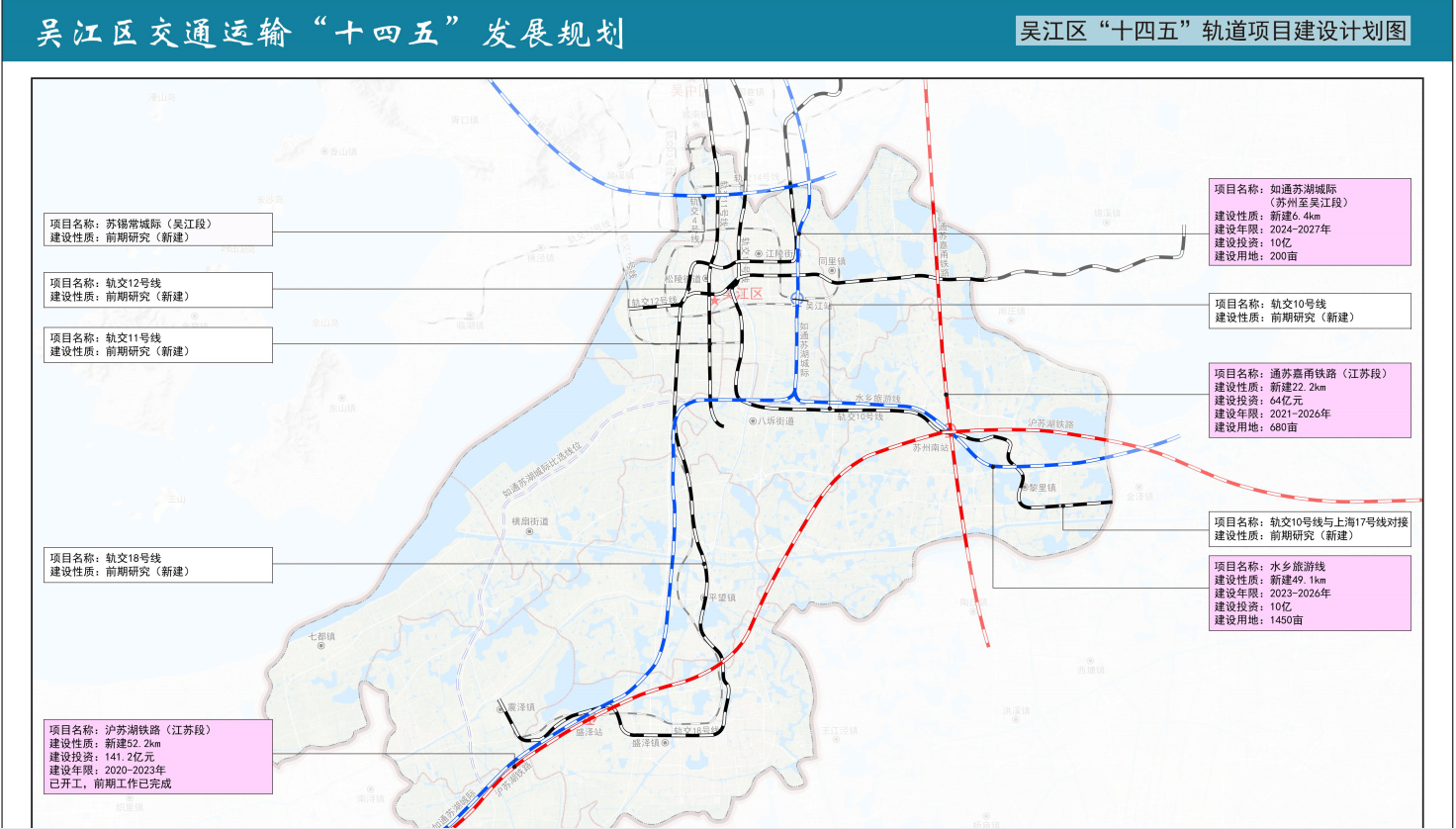
Task: Select the 盛泽镇 map label
Action: (645, 743)
